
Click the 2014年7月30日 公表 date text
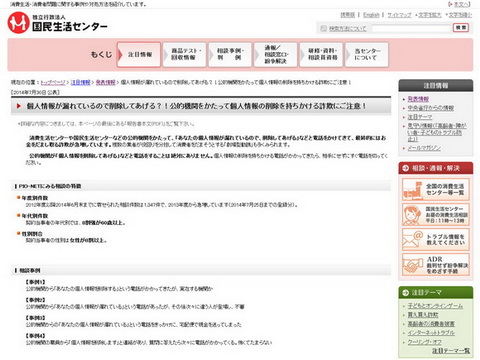pos(35,92)
